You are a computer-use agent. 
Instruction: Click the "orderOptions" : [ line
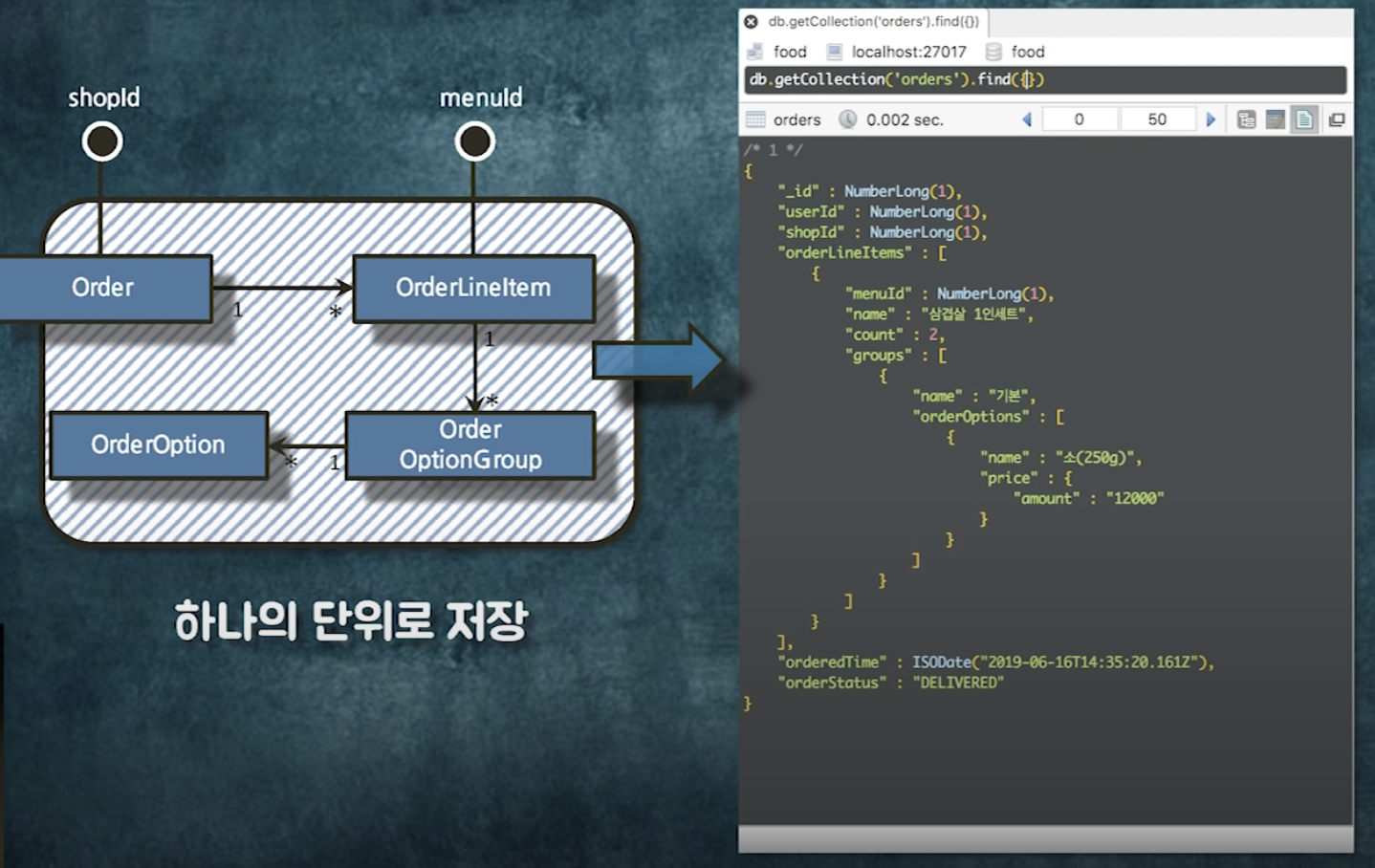click(x=989, y=417)
